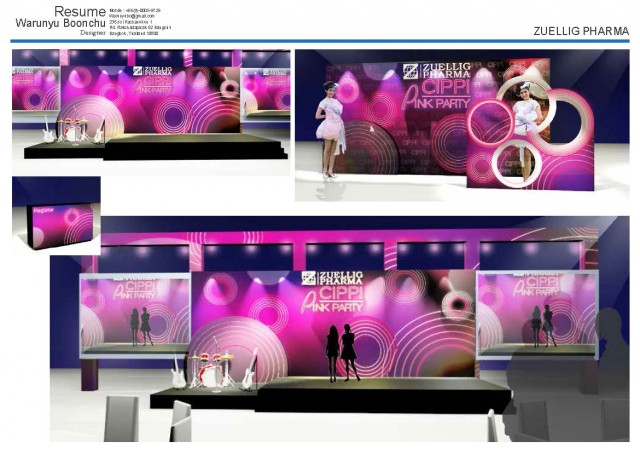Click the drum kit in the top-left render
Image resolution: width=640 pixels, height=453 pixels.
coord(72,129)
